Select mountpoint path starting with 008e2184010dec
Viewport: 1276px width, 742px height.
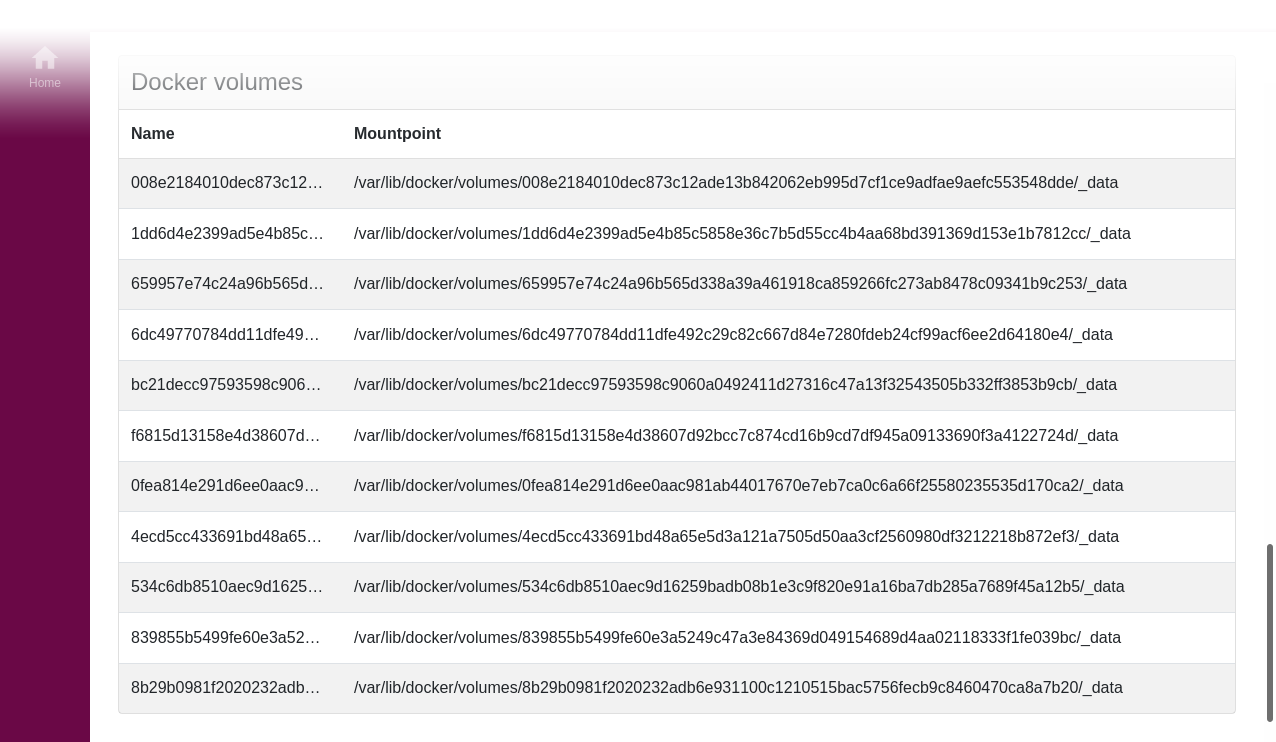pos(736,183)
